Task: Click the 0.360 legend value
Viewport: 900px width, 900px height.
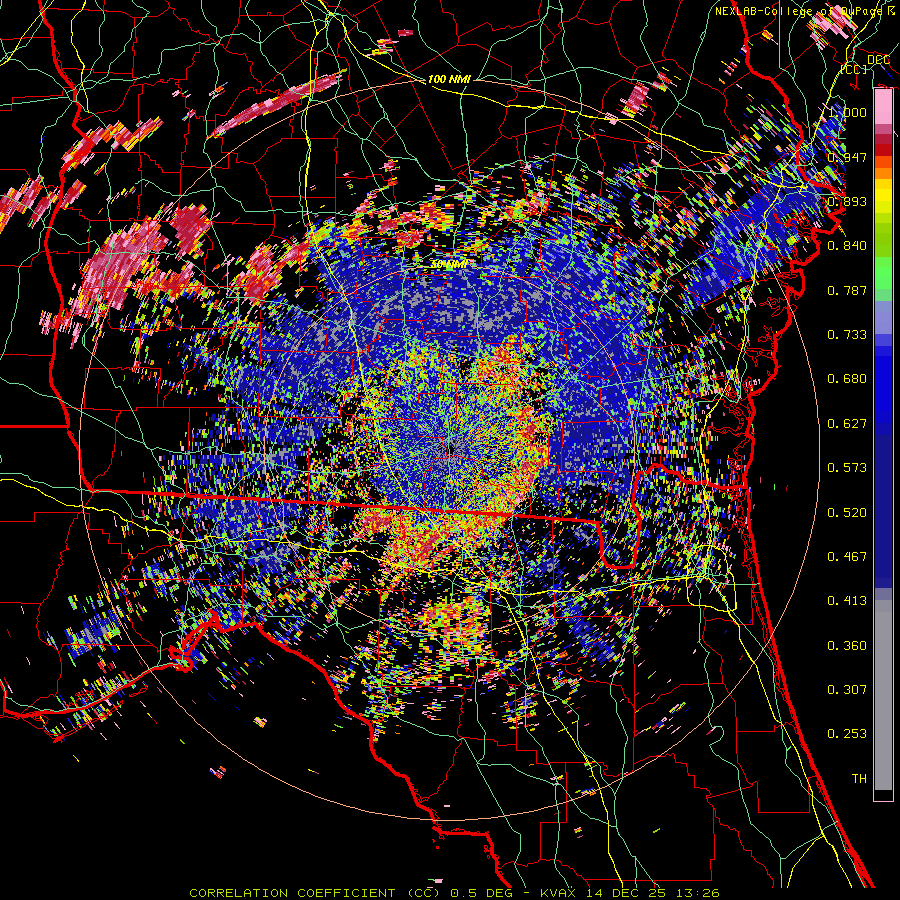Action: [847, 645]
